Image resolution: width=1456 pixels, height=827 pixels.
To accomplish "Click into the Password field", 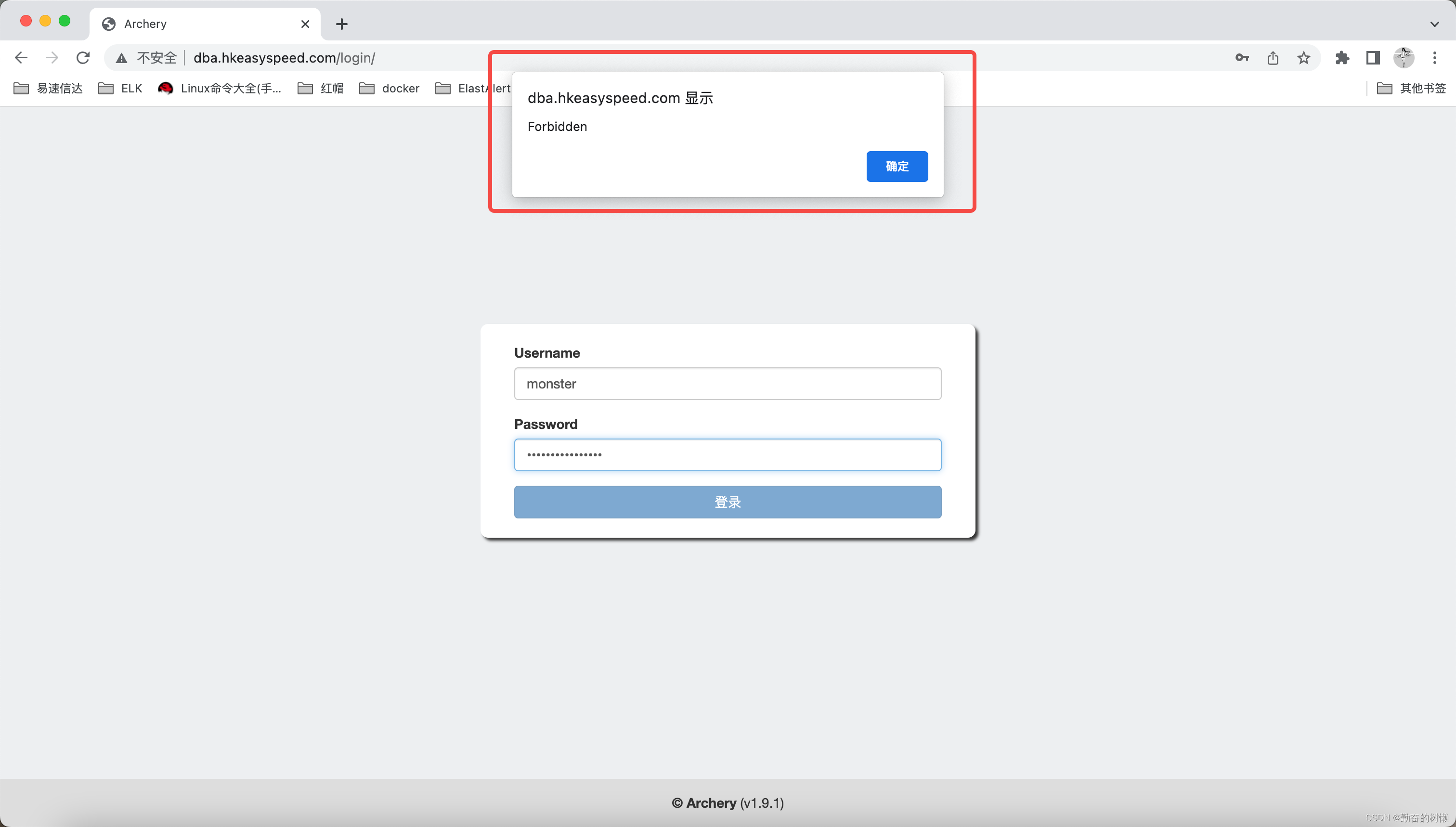I will click(x=727, y=454).
